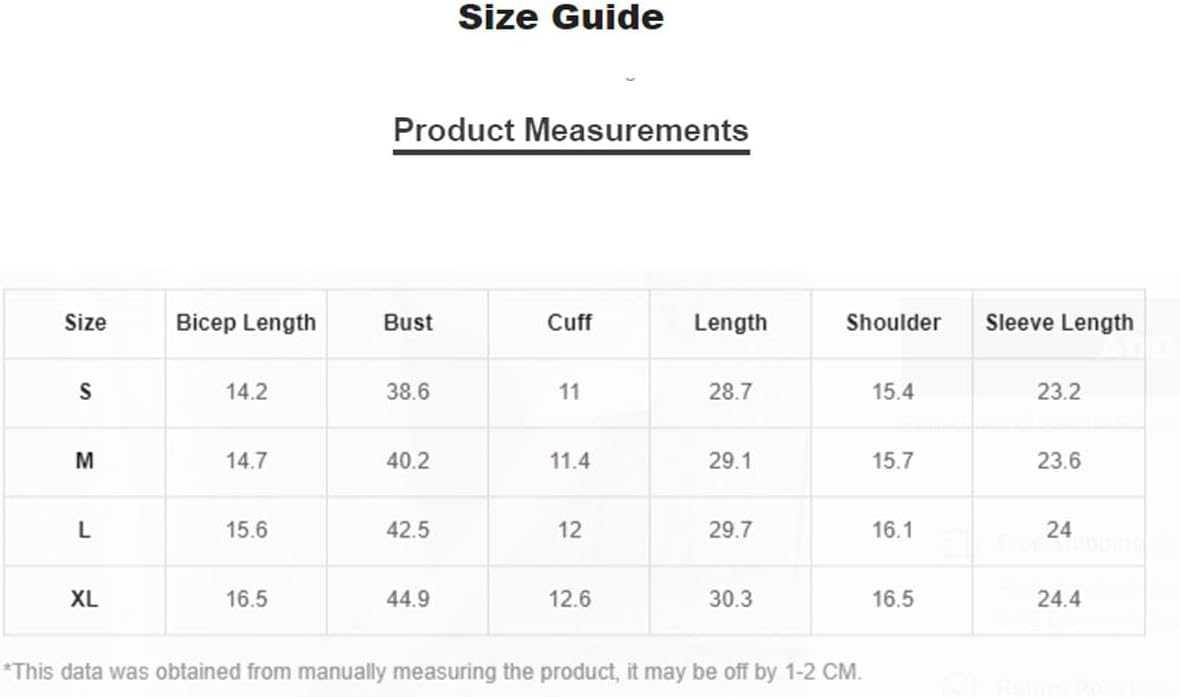Image resolution: width=1180 pixels, height=697 pixels.
Task: Click the Size column header
Action: click(85, 323)
